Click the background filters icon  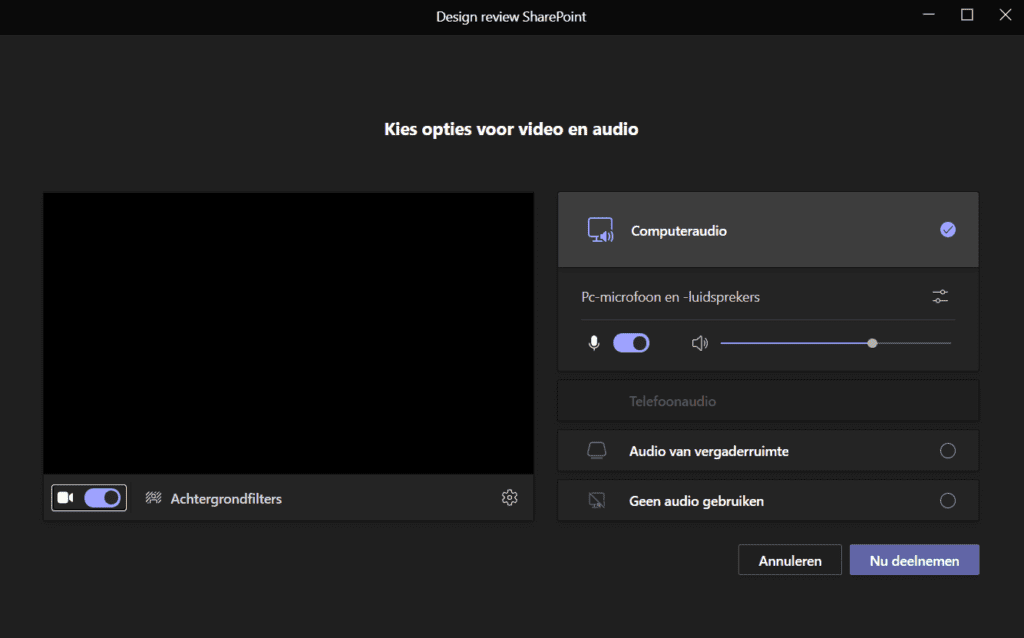[153, 498]
